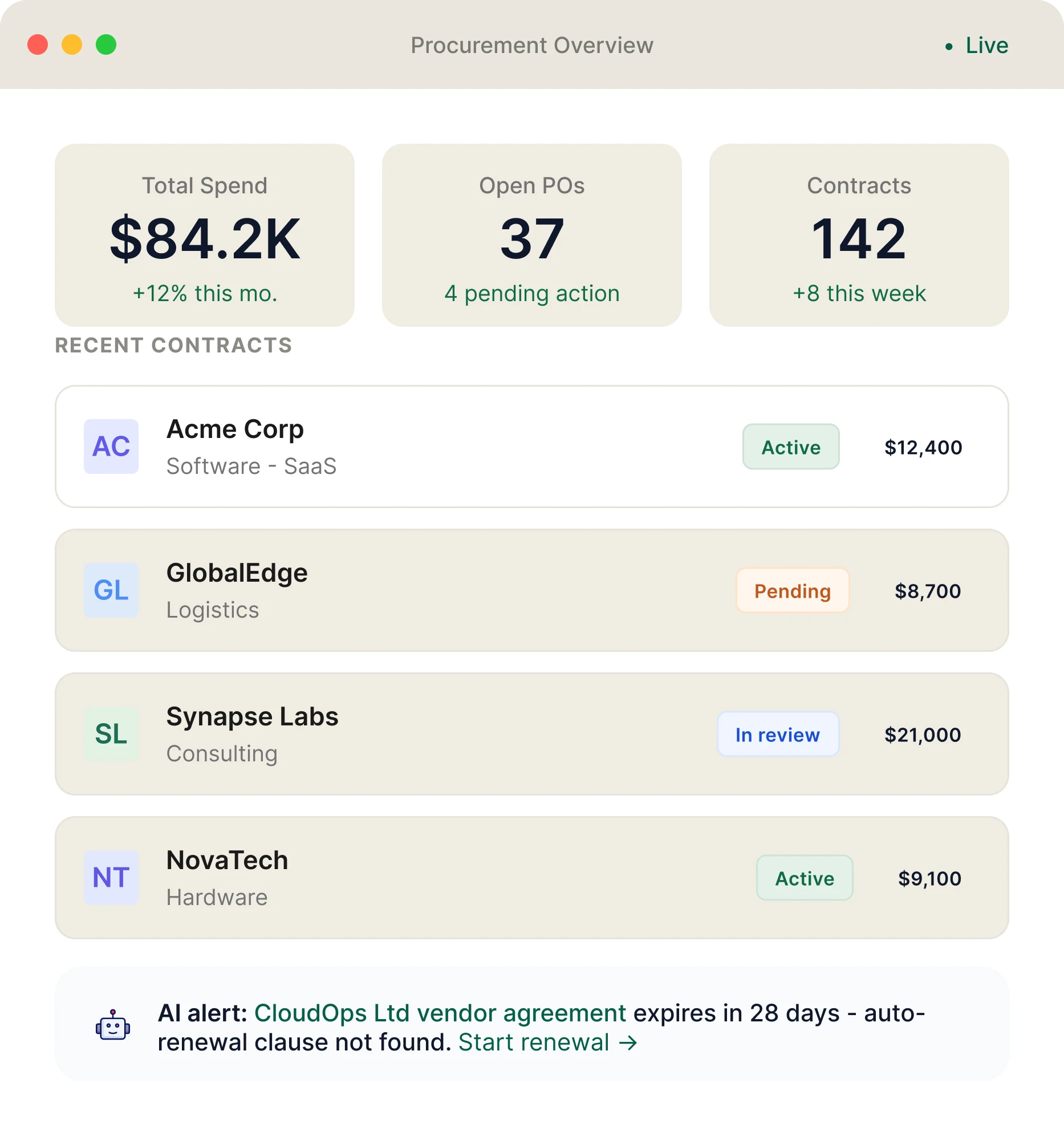Click the Contracts stat card showing 142

point(858,234)
